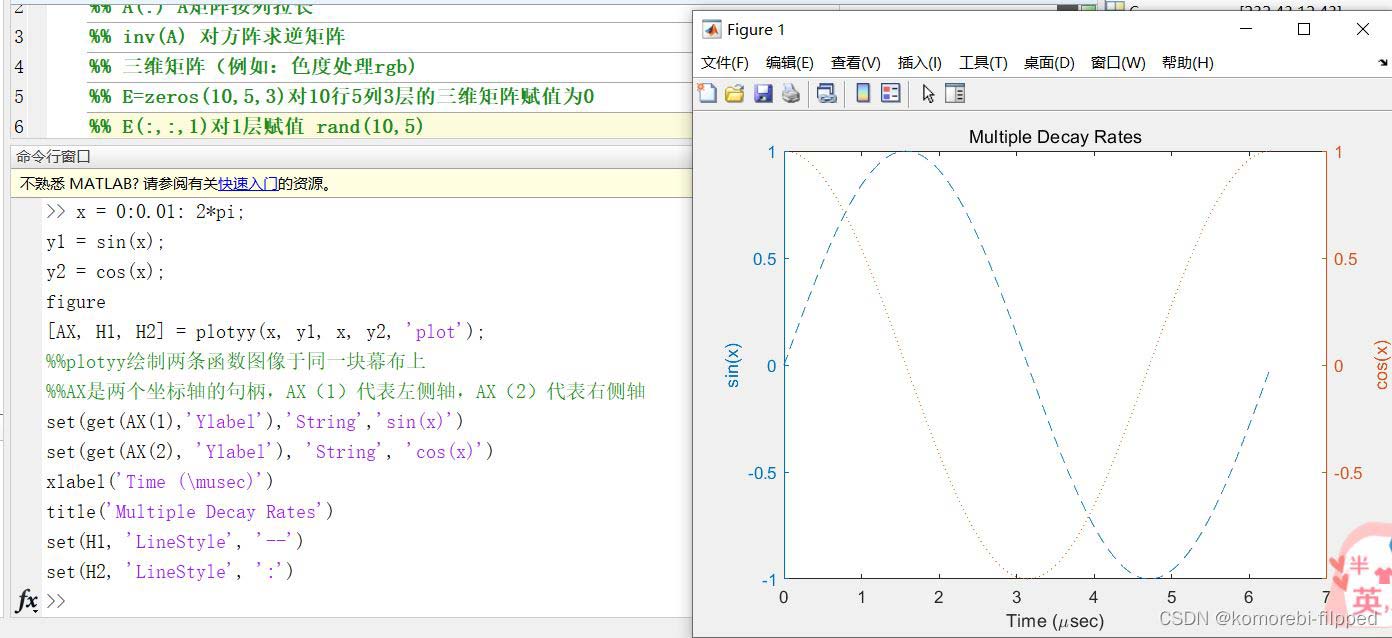The height and width of the screenshot is (638, 1392).
Task: Click the New Figure toolbar icon
Action: pos(708,94)
